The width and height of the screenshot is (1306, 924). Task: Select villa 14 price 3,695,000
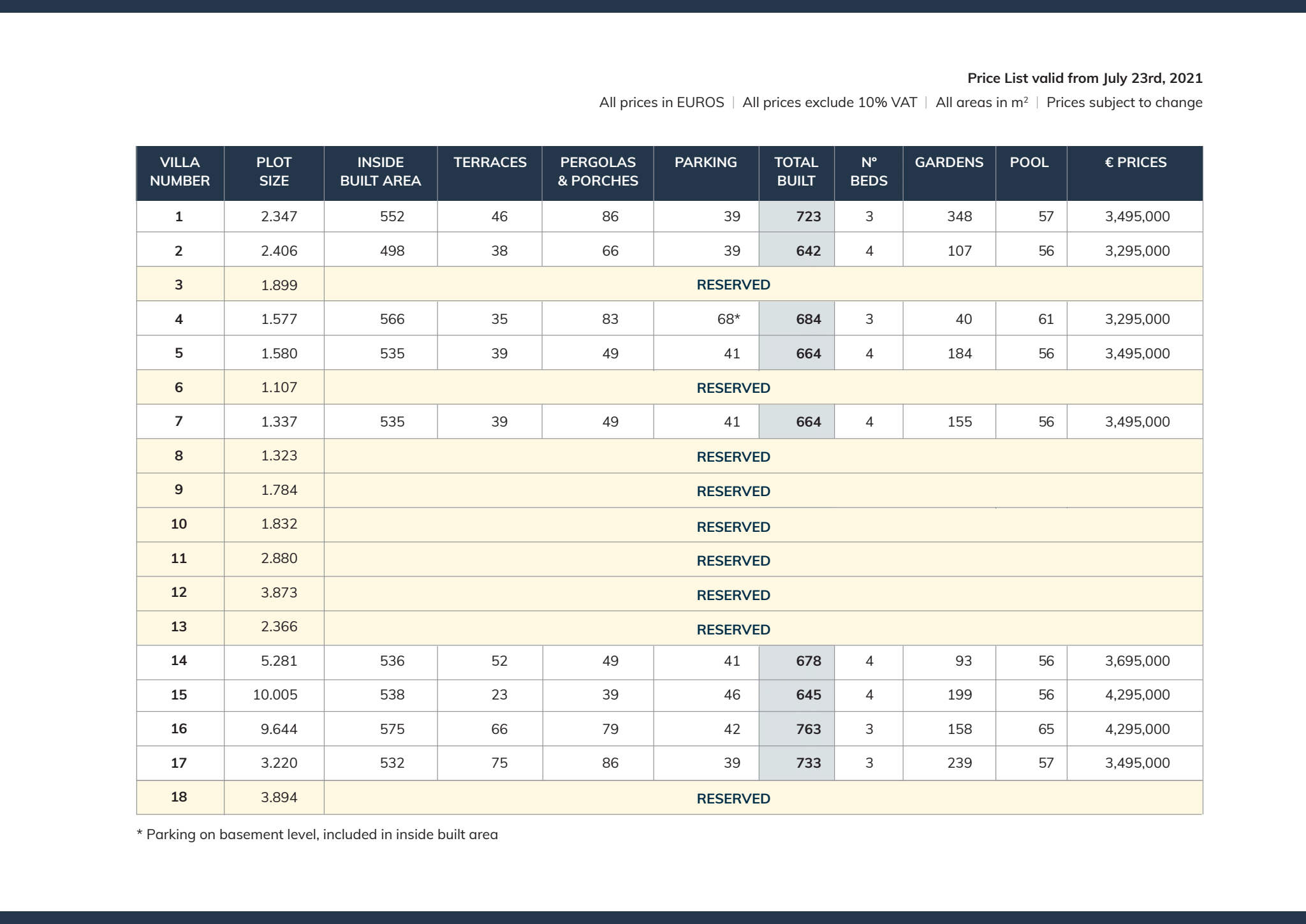(1137, 661)
